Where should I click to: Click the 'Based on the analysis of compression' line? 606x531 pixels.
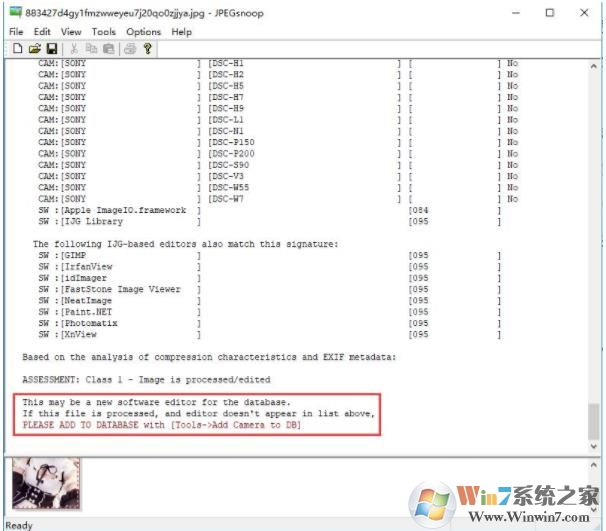(x=209, y=357)
